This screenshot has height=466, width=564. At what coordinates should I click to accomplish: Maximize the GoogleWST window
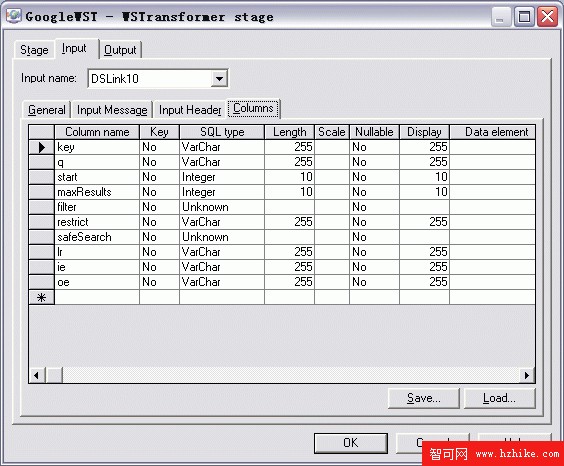524,17
